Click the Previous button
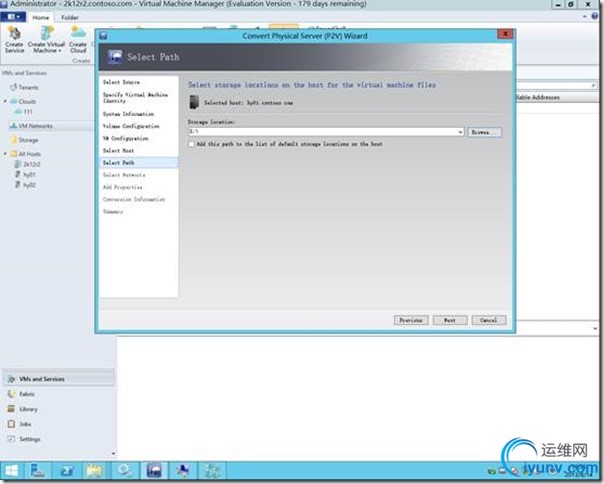The image size is (604, 484). 411,320
